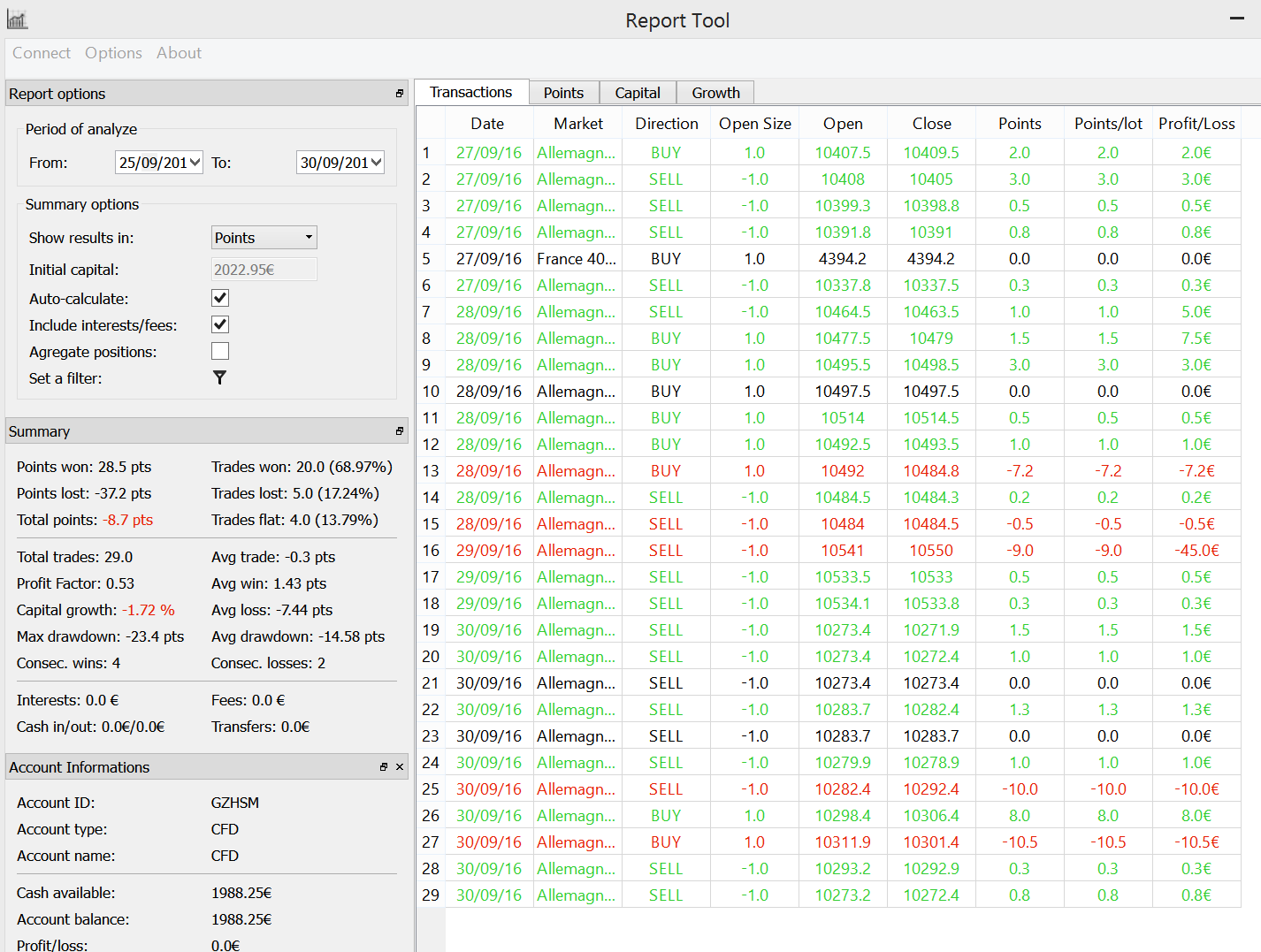Select the France 40 transaction row

click(x=576, y=259)
